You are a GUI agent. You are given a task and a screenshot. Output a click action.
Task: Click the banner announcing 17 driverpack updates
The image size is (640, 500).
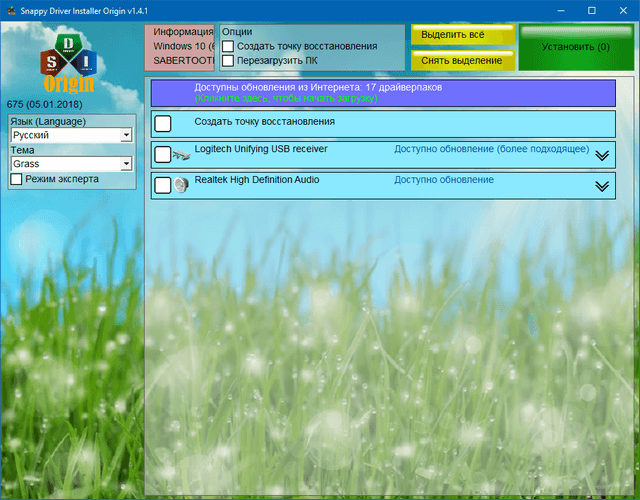383,93
